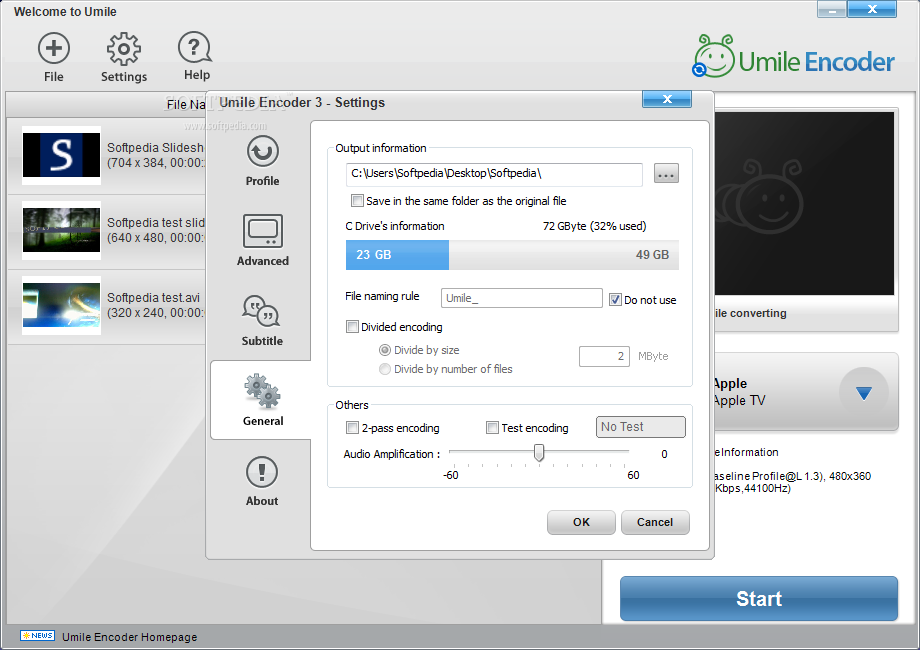Switch to the Subtitle settings section
Image resolution: width=920 pixels, height=650 pixels.
click(262, 320)
